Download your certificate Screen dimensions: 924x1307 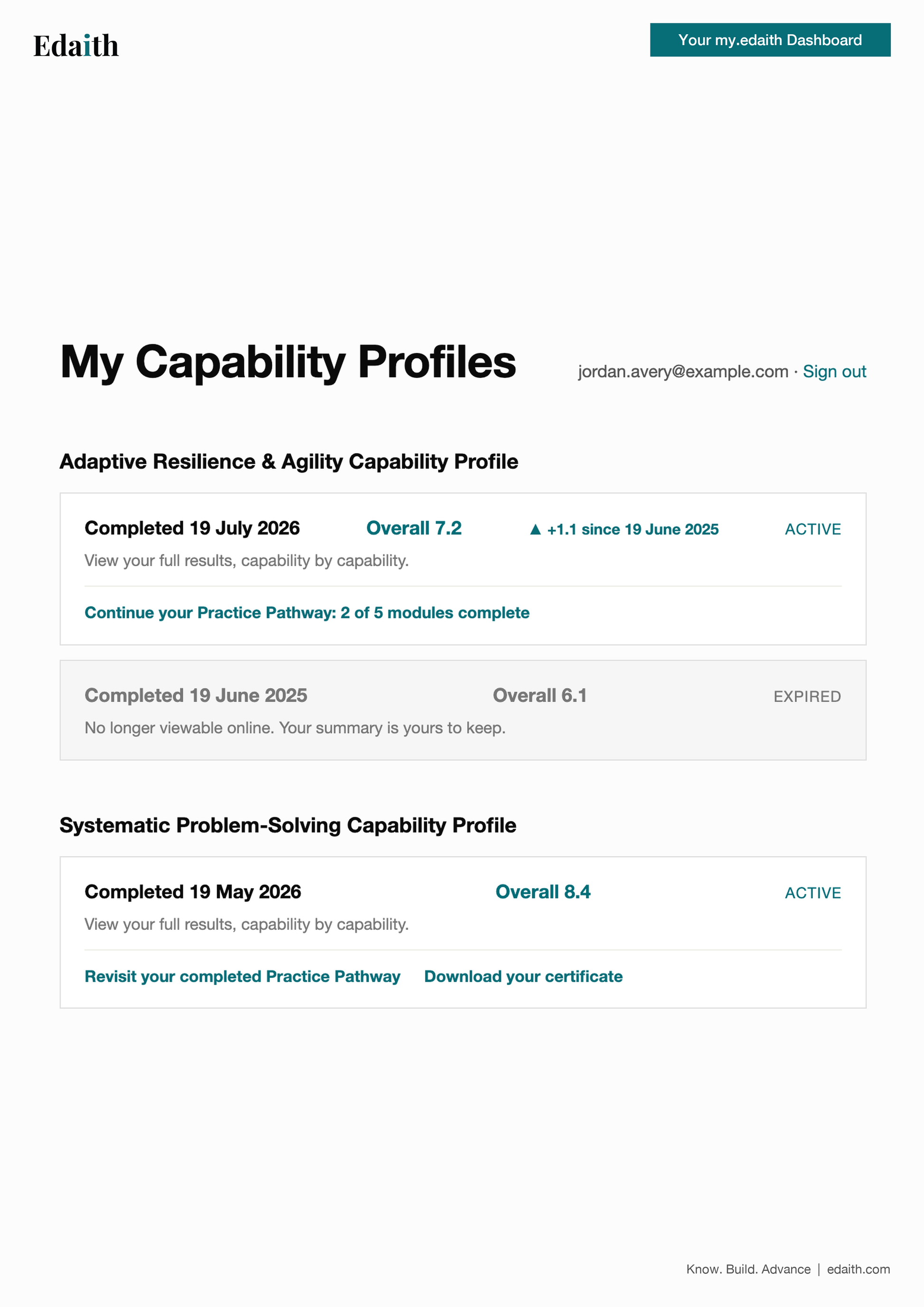point(523,976)
